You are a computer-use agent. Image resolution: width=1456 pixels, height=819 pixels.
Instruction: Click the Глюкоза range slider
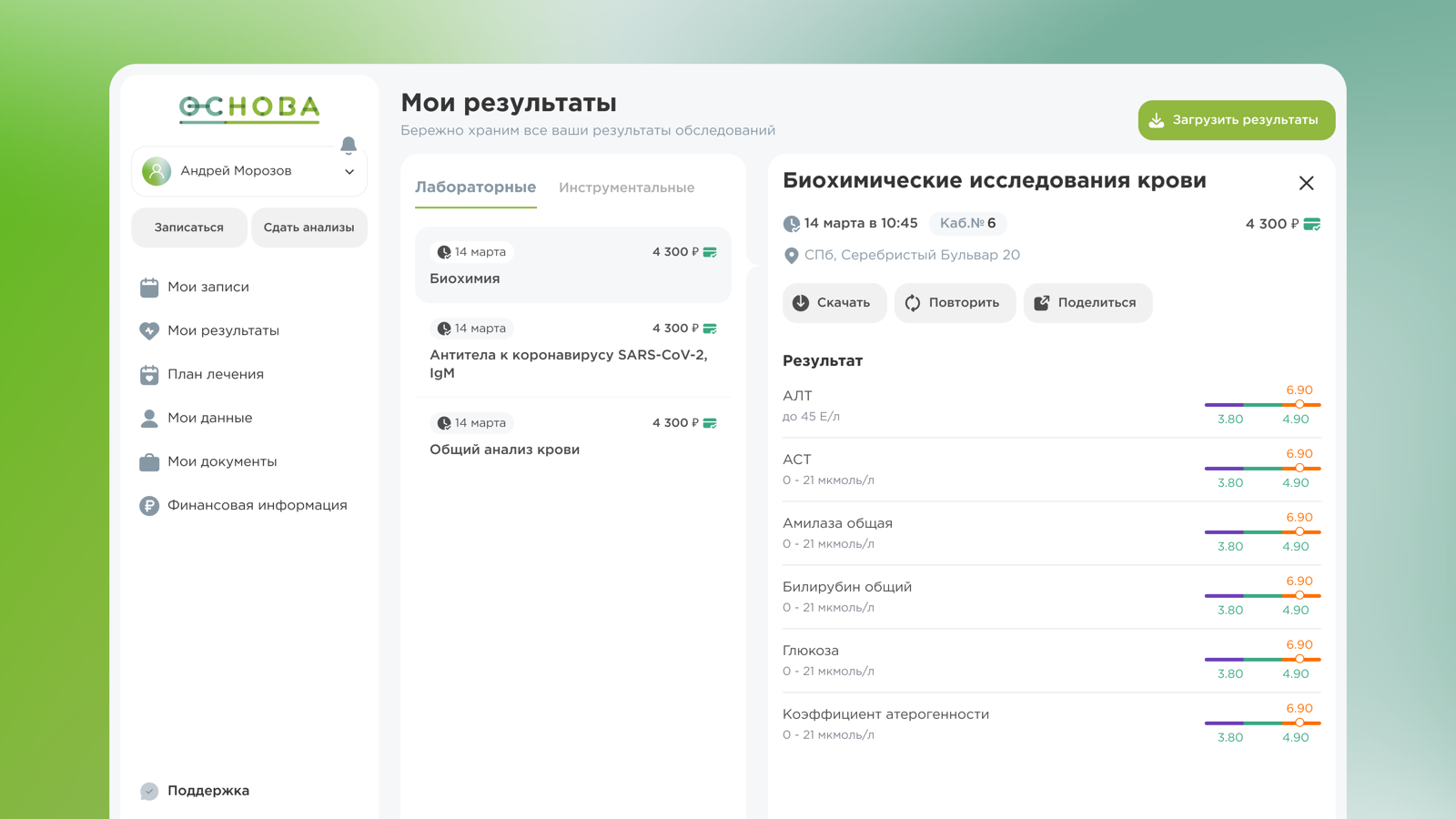1263,659
